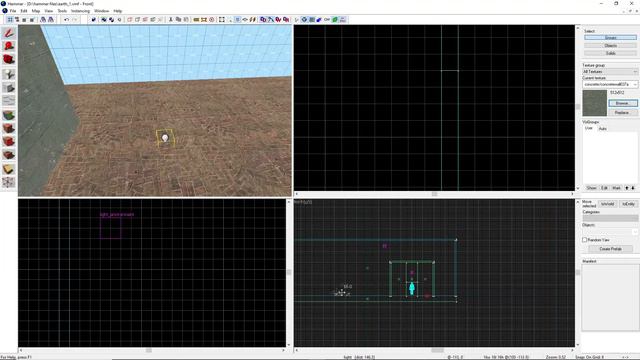Switch to the User VisGroups tab
Screen dimensions: 640x360
pos(589,128)
